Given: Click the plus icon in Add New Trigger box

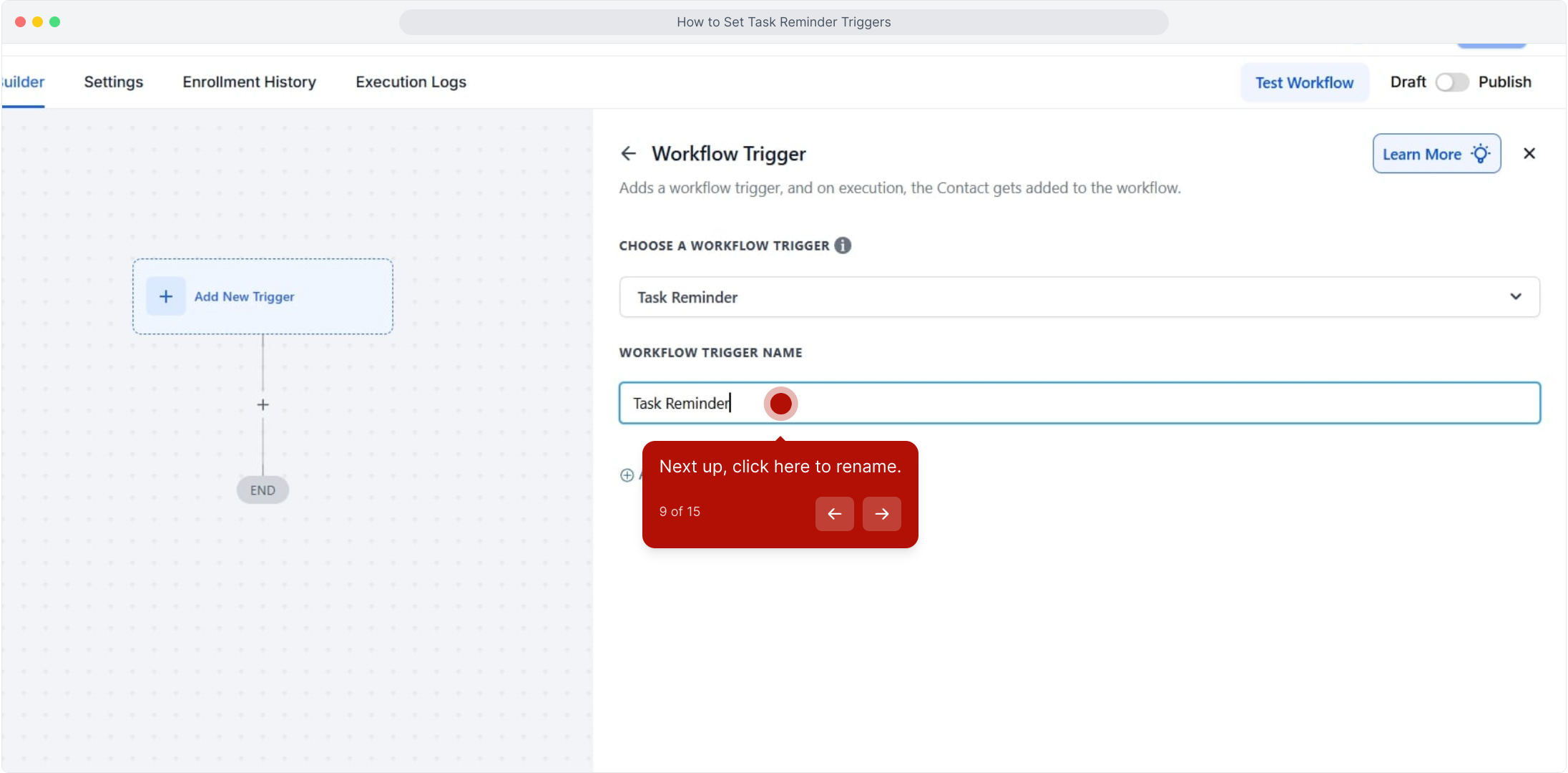Looking at the screenshot, I should (166, 296).
